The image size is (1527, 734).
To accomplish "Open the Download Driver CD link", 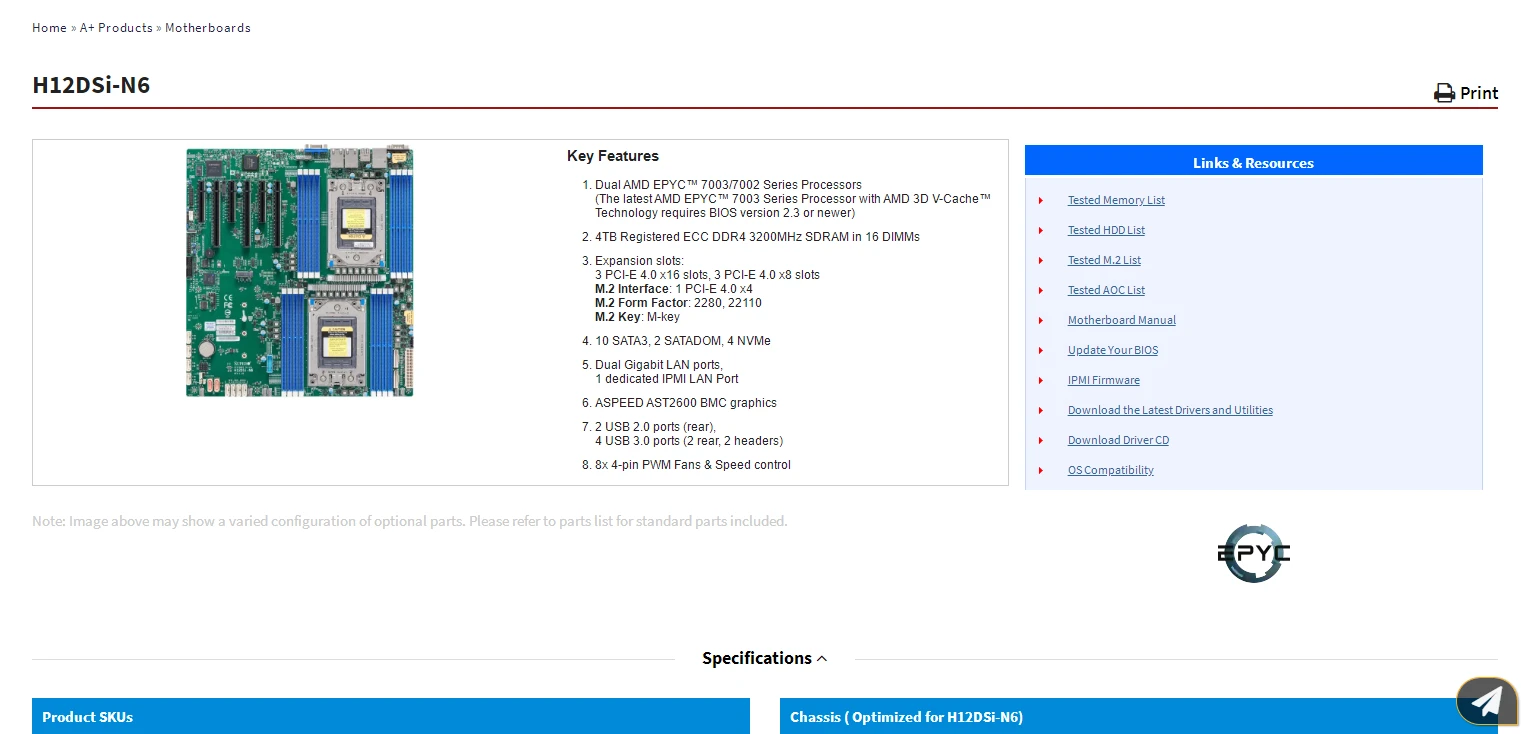I will [x=1118, y=440].
